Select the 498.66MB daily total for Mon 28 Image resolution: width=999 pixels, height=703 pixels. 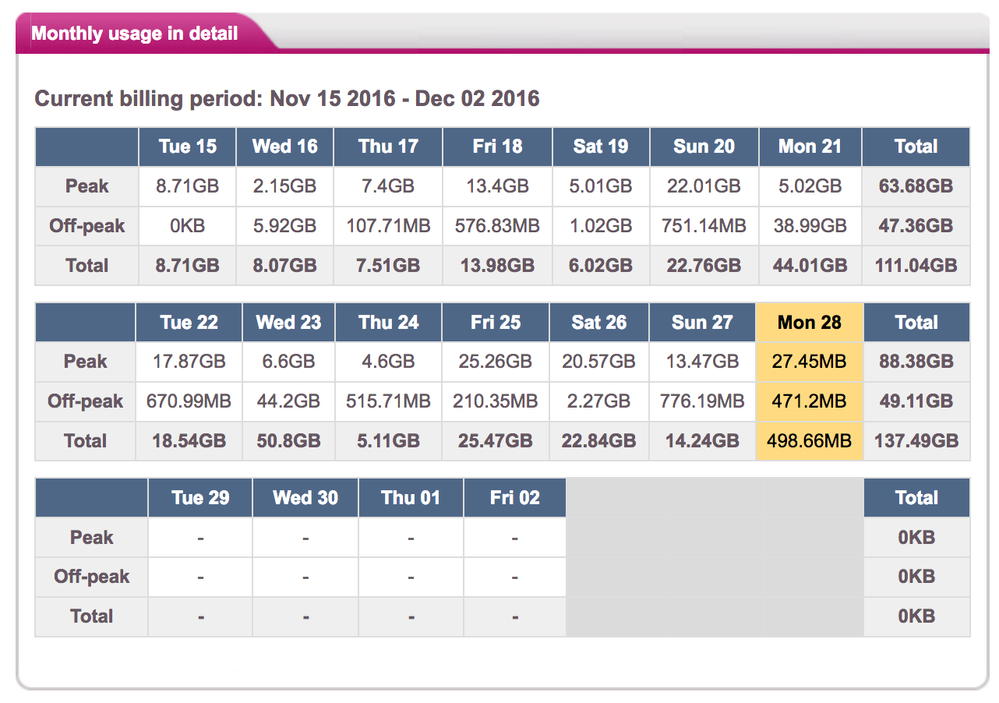coord(809,440)
